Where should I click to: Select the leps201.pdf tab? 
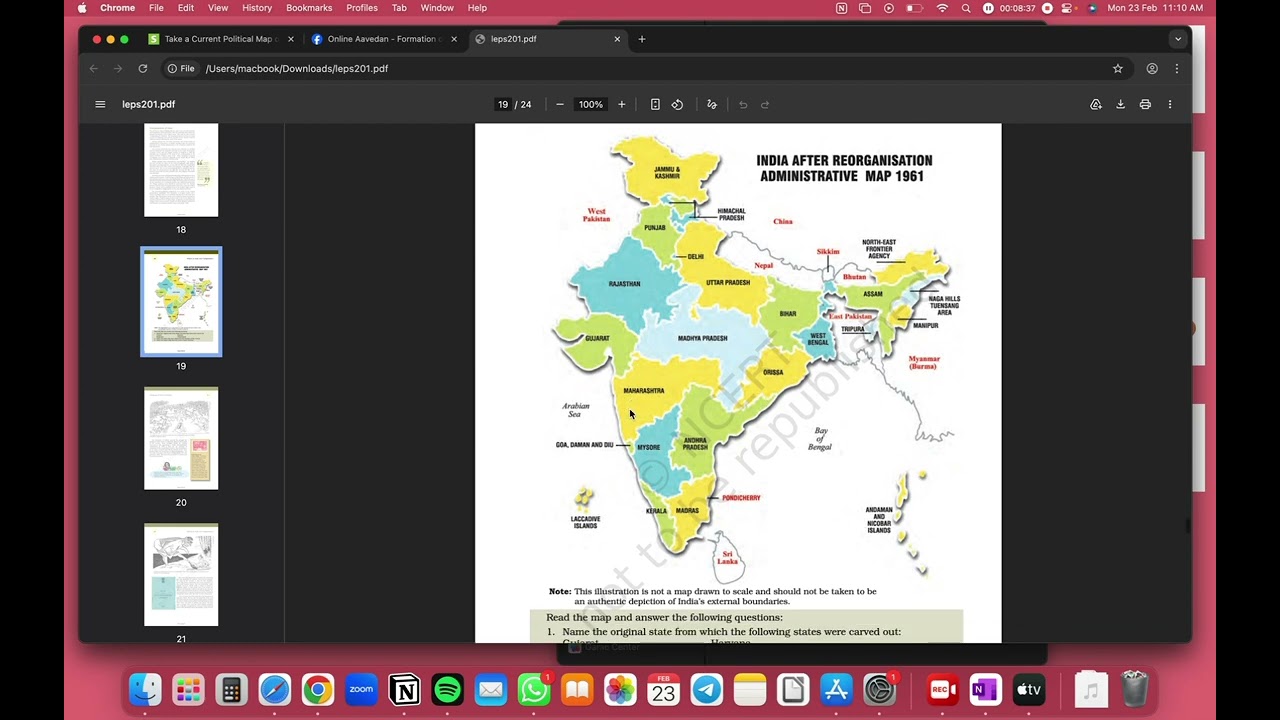coord(547,39)
